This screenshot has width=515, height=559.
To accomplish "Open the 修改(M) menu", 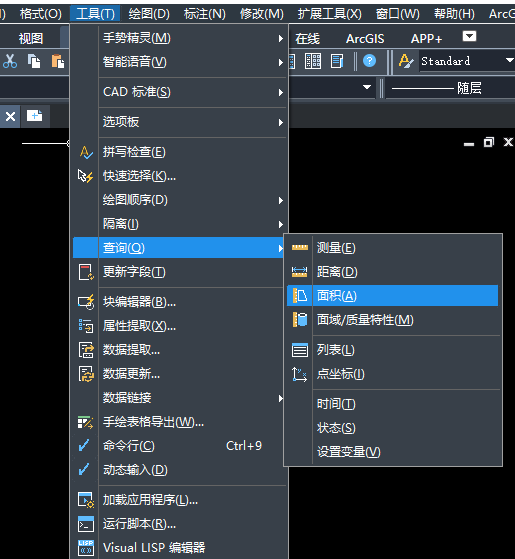I will tap(262, 14).
